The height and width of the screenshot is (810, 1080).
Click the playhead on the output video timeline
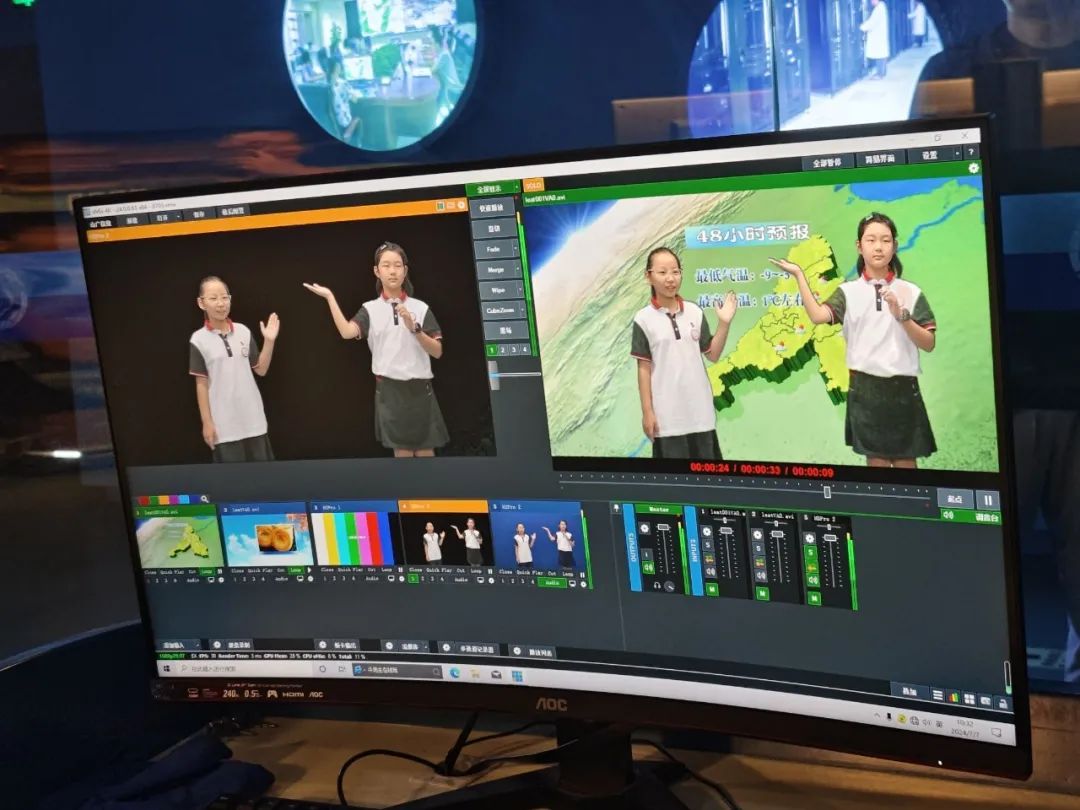pyautogui.click(x=827, y=491)
